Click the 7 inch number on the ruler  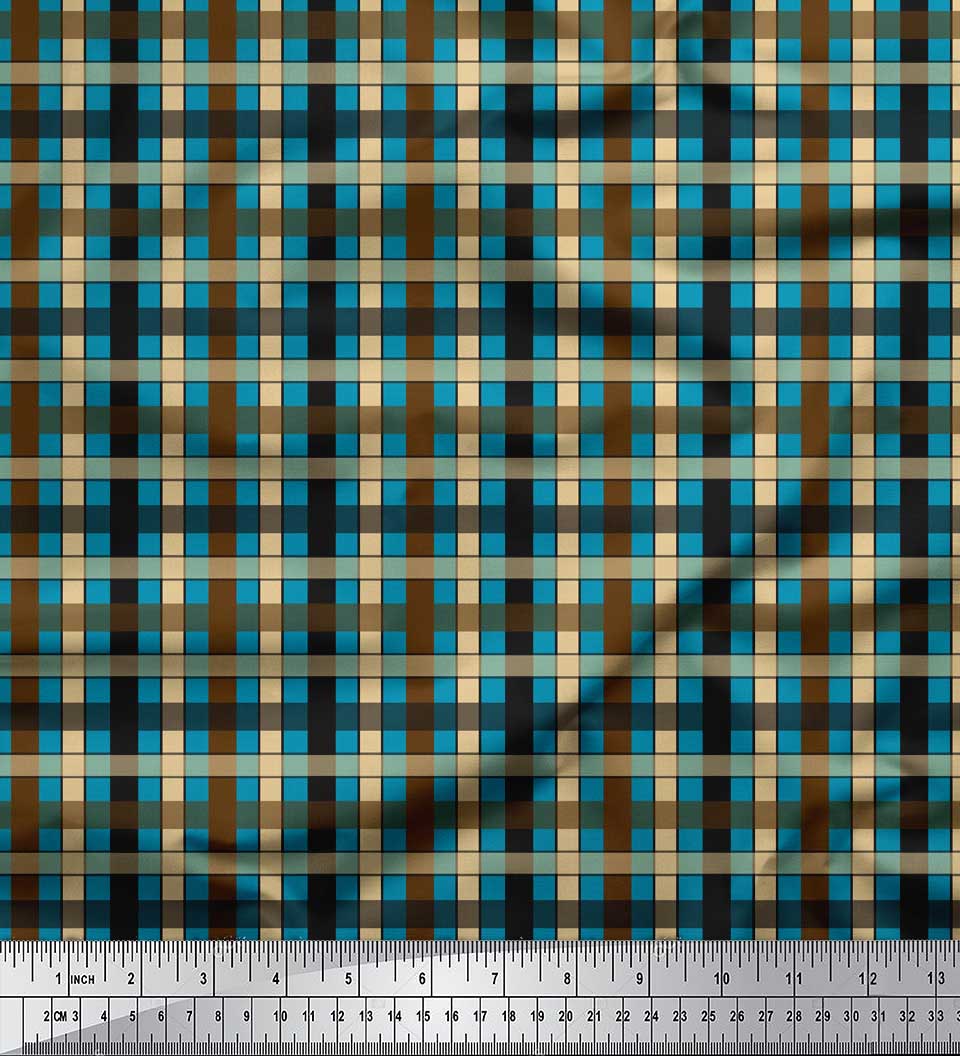point(495,979)
